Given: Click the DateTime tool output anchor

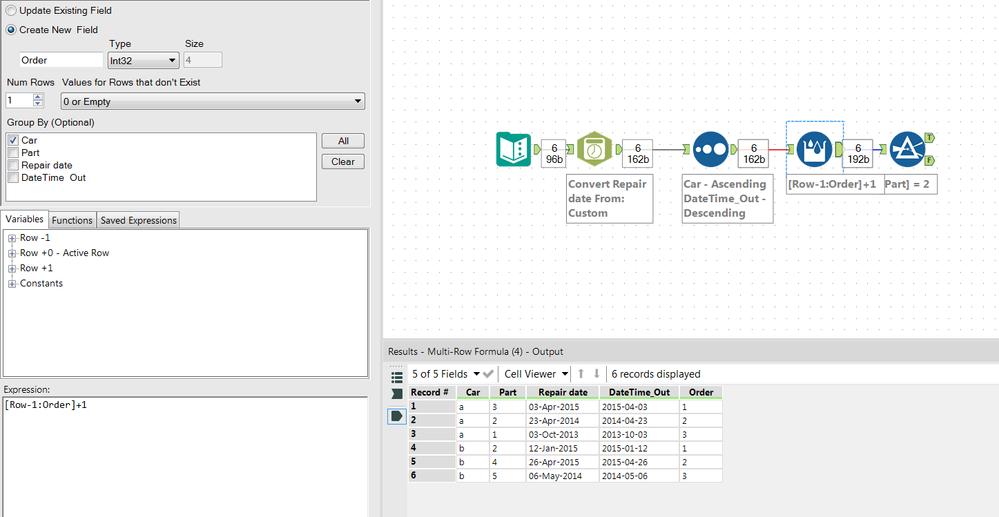Looking at the screenshot, I should 618,149.
